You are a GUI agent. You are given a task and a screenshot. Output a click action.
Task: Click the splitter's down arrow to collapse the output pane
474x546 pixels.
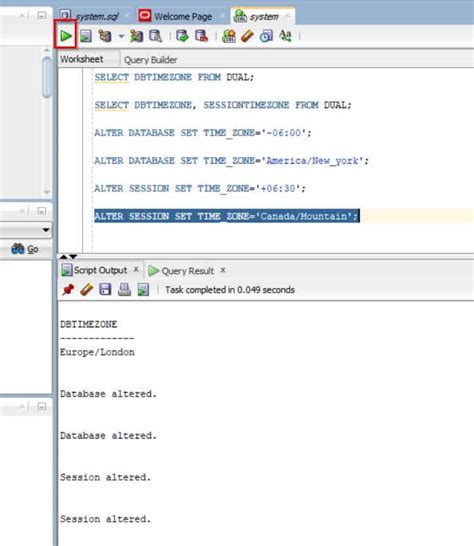coord(73,257)
